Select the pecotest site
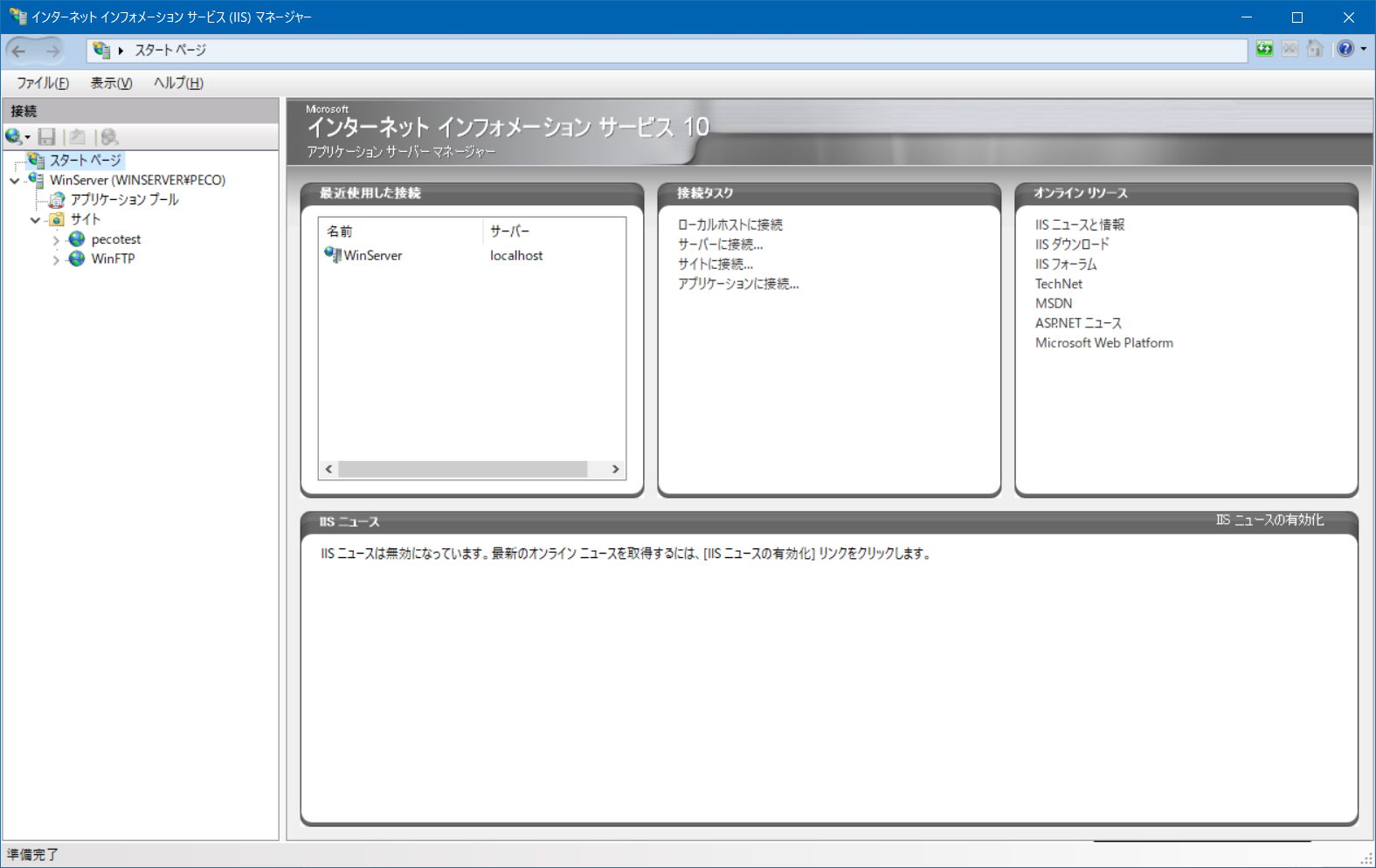This screenshot has height=868, width=1376. click(x=116, y=239)
